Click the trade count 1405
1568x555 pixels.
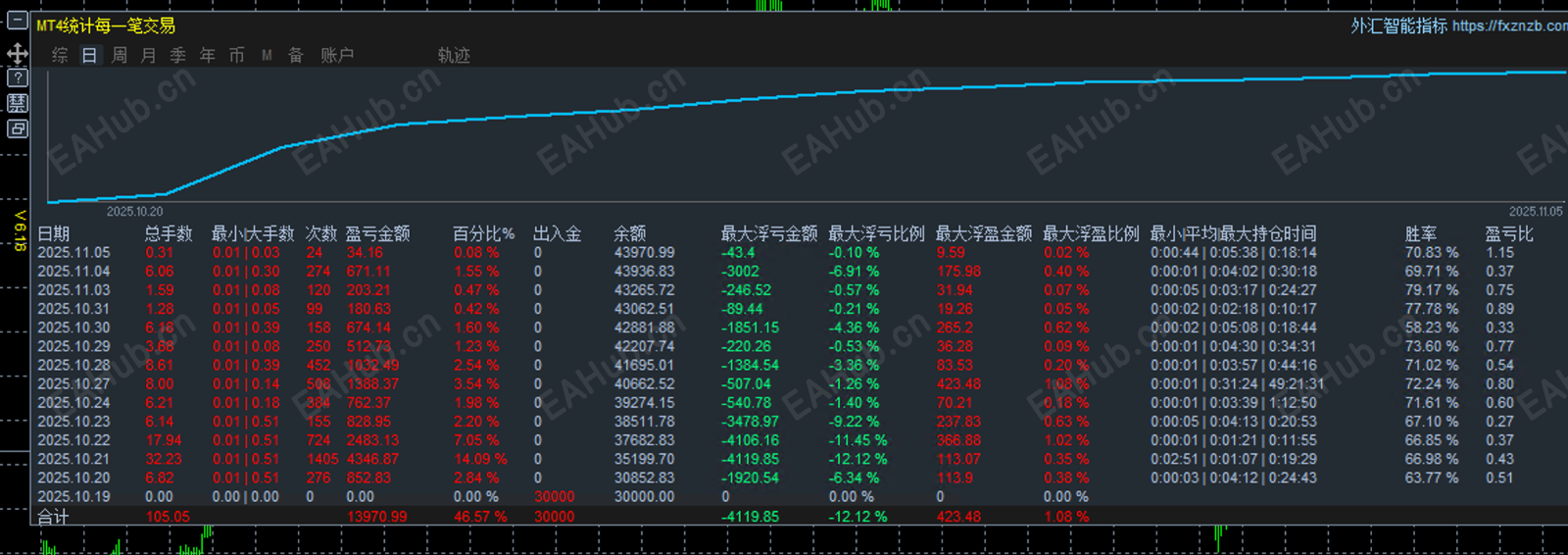322,459
